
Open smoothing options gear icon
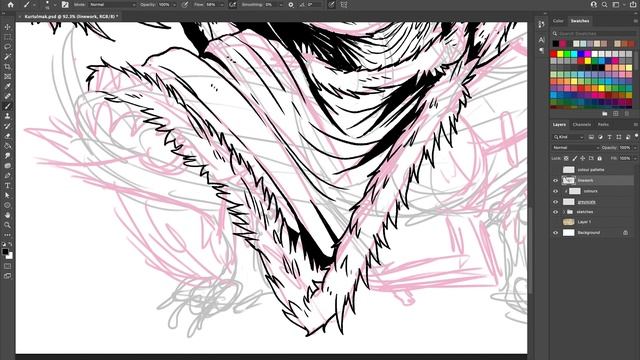291,5
